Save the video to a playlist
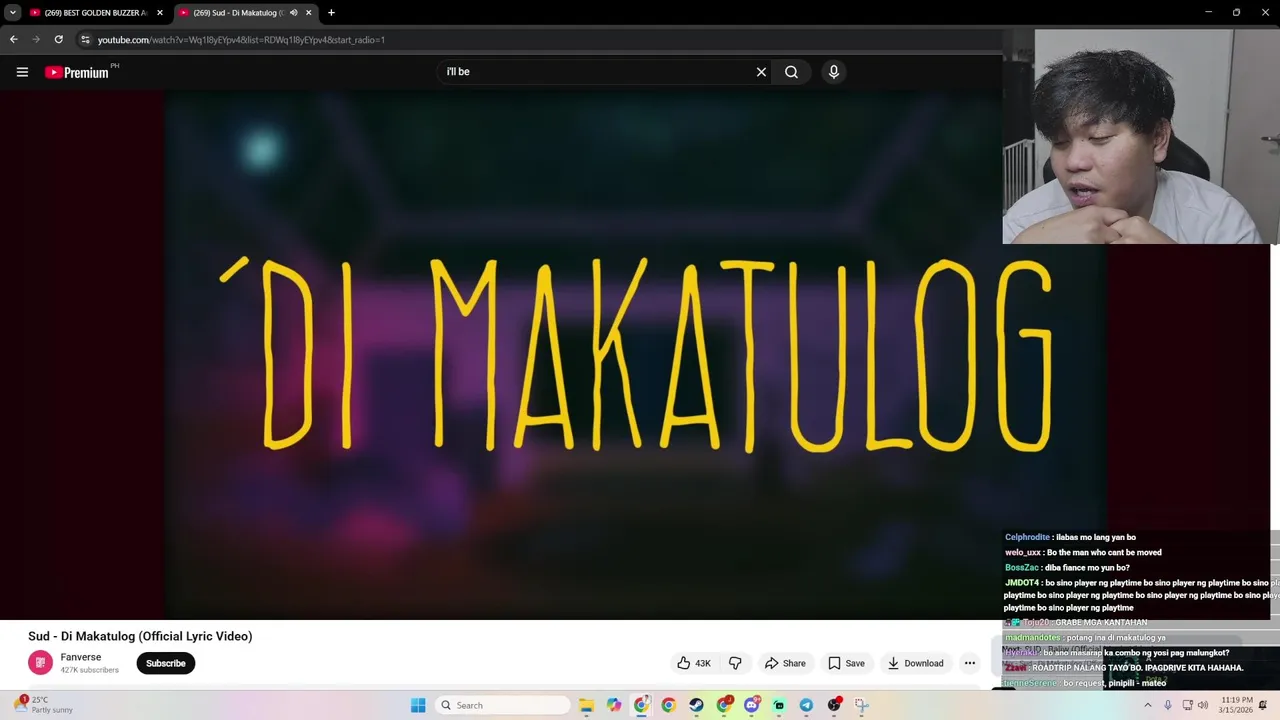1280x720 pixels. pyautogui.click(x=846, y=663)
